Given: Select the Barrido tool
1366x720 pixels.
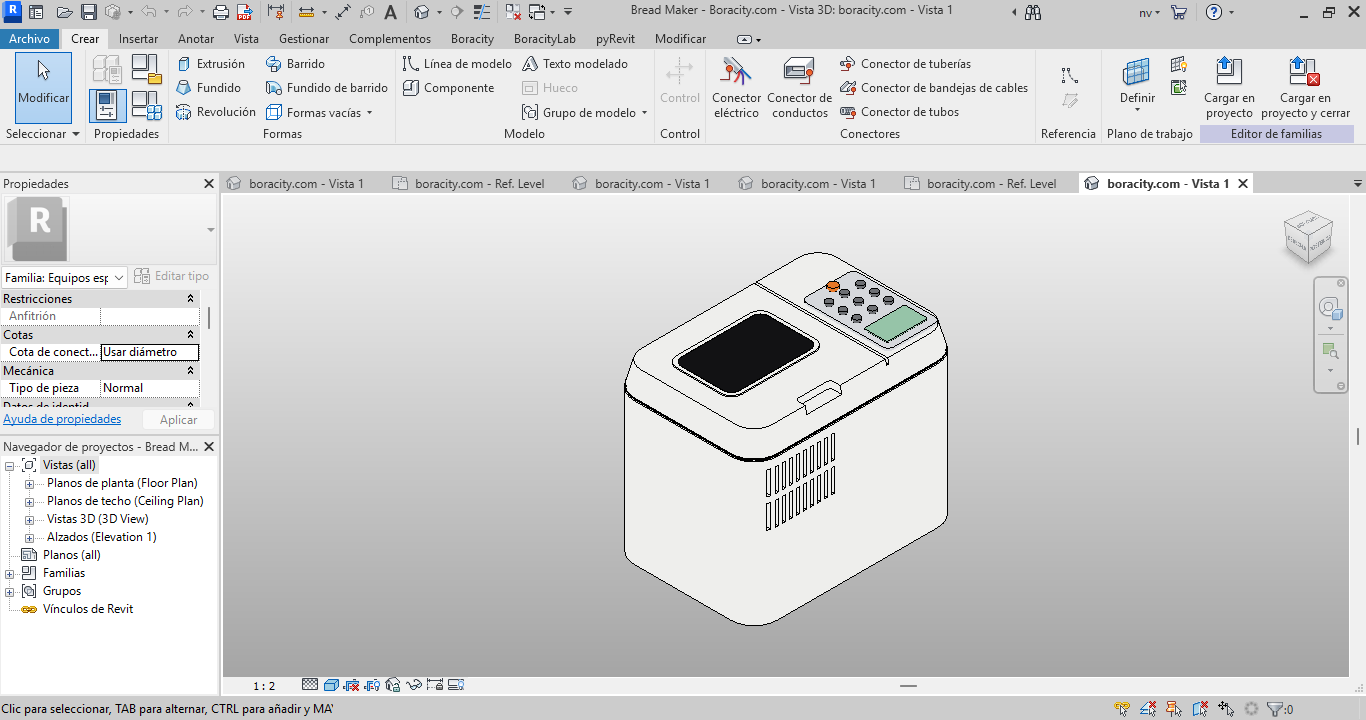Looking at the screenshot, I should (295, 64).
